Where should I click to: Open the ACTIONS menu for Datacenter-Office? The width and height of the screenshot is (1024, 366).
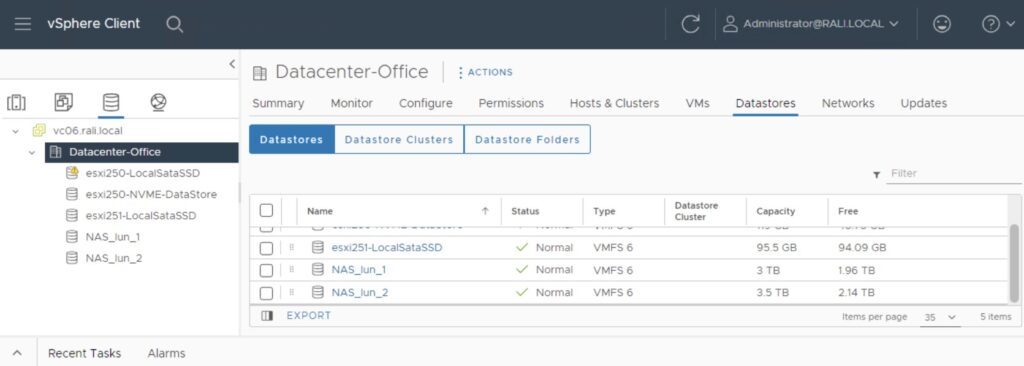(485, 73)
